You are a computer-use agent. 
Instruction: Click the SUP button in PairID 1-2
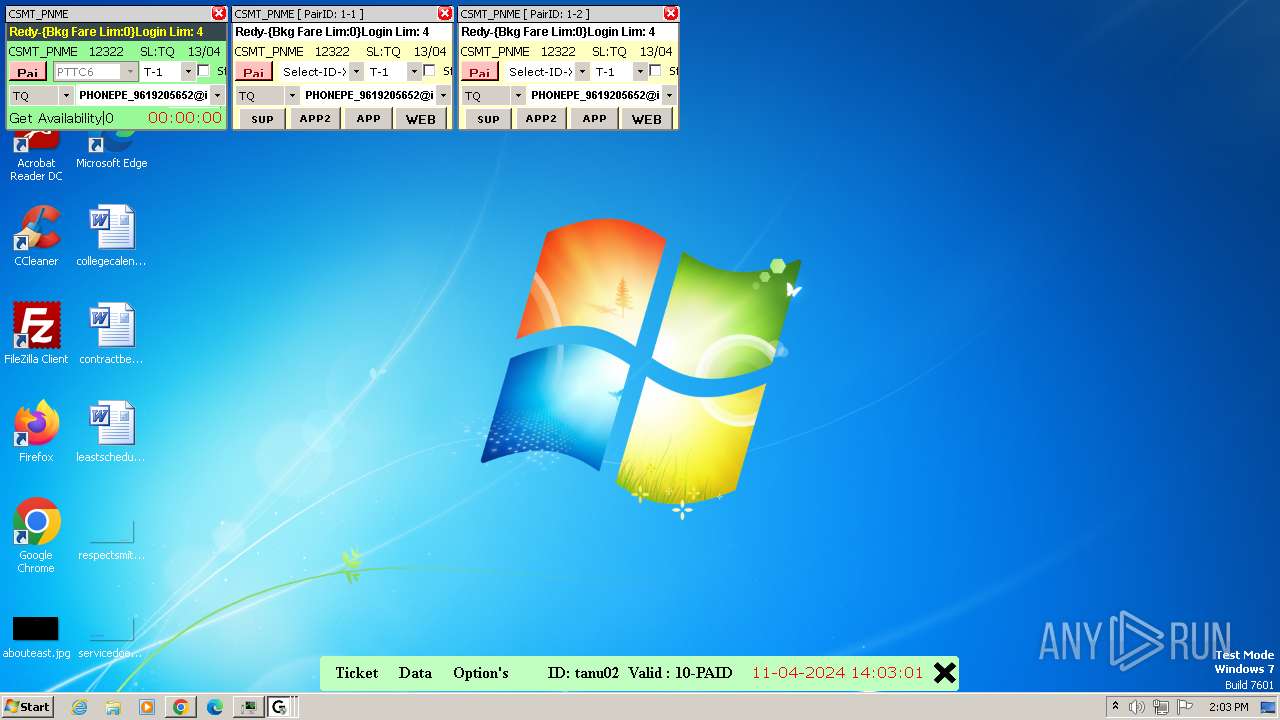488,118
